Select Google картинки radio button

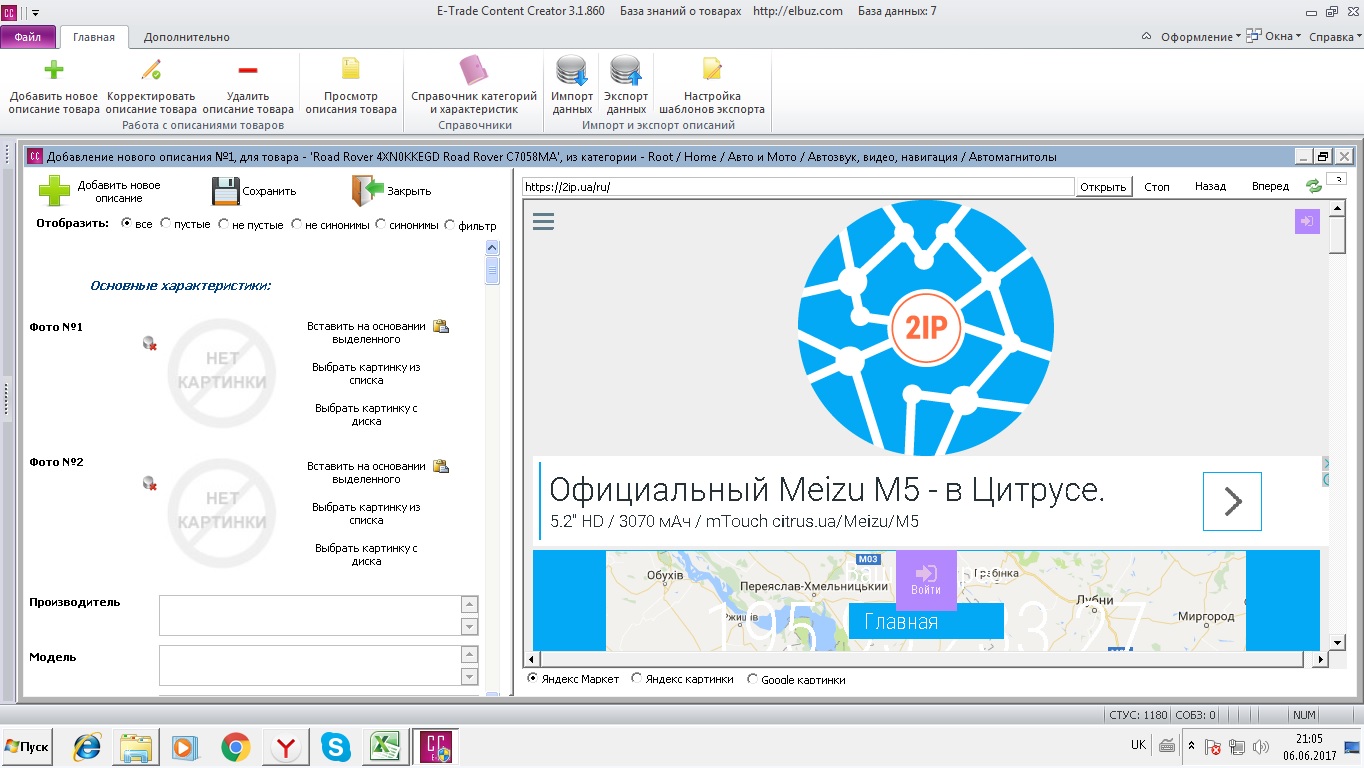752,678
